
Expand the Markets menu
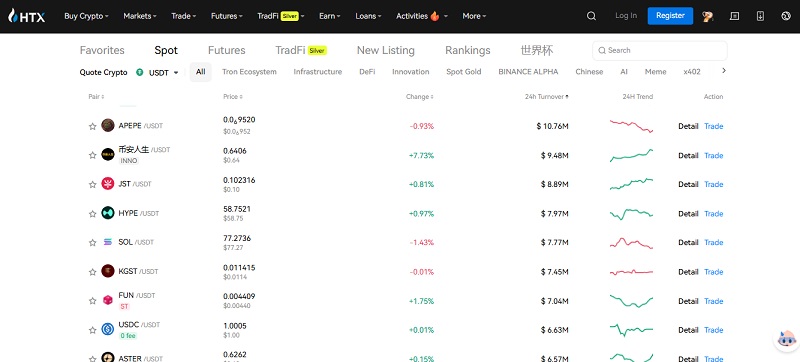point(140,16)
